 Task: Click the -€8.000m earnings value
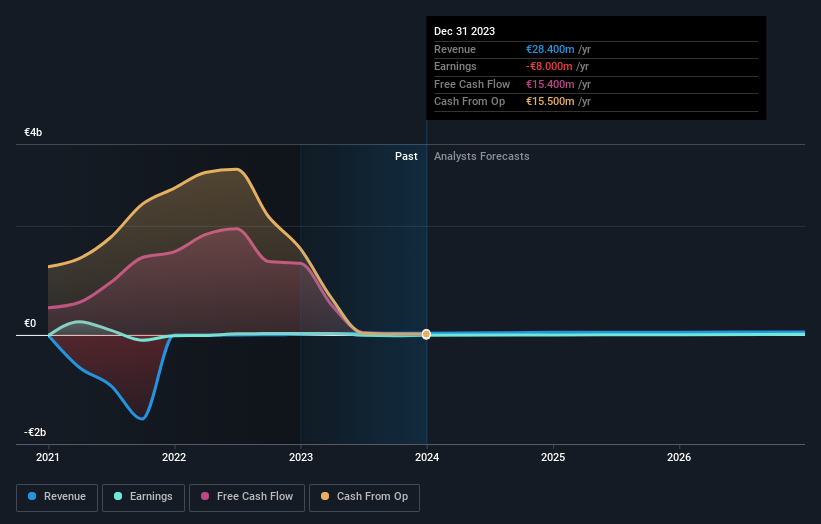(x=549, y=66)
